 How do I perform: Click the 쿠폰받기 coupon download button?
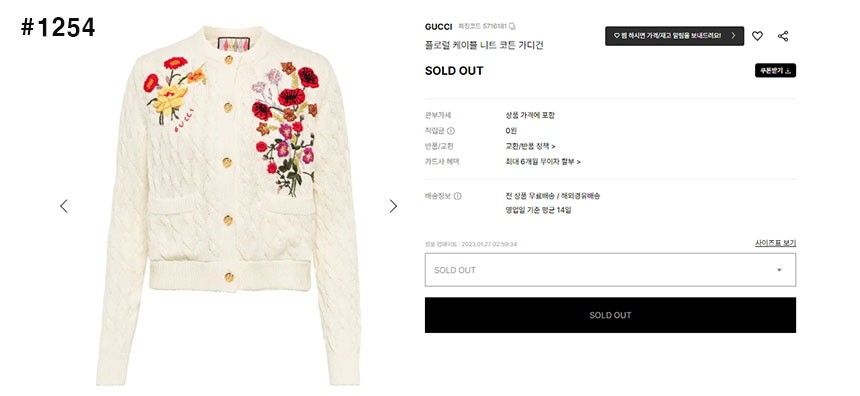coord(775,71)
